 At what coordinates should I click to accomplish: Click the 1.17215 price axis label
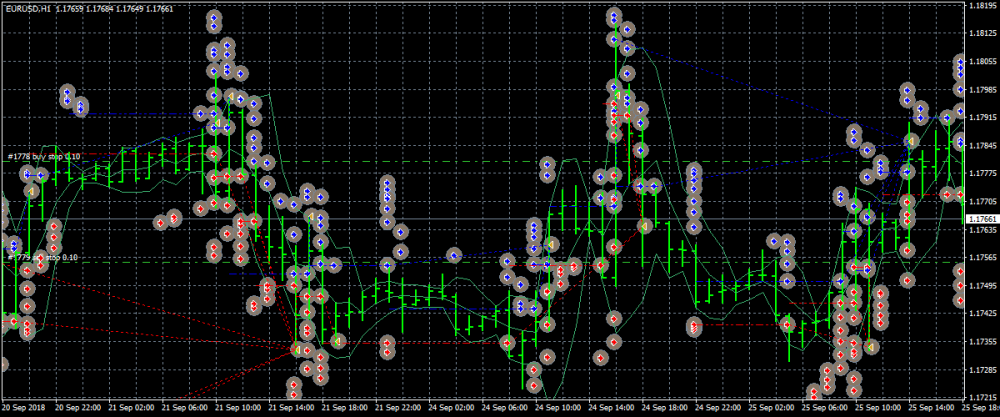pos(981,398)
